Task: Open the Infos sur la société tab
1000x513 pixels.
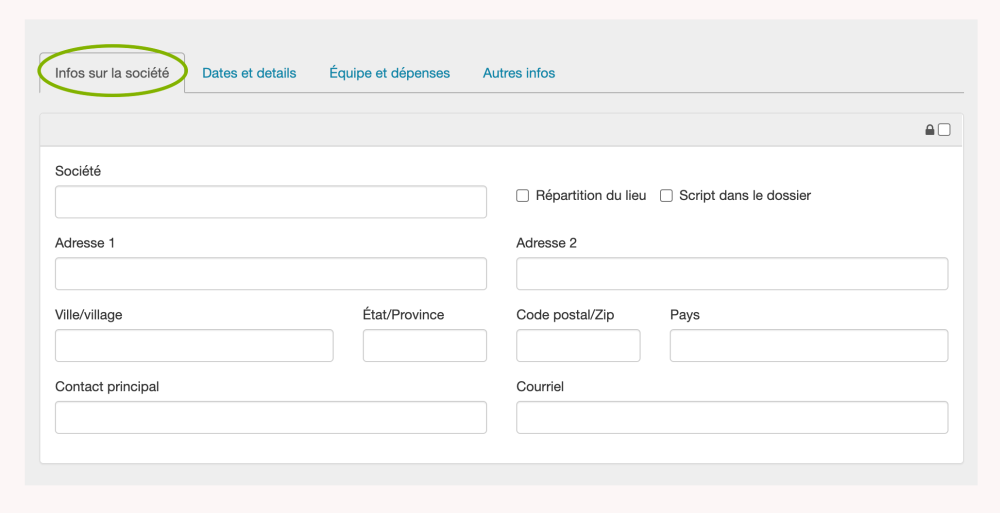Action: 112,73
